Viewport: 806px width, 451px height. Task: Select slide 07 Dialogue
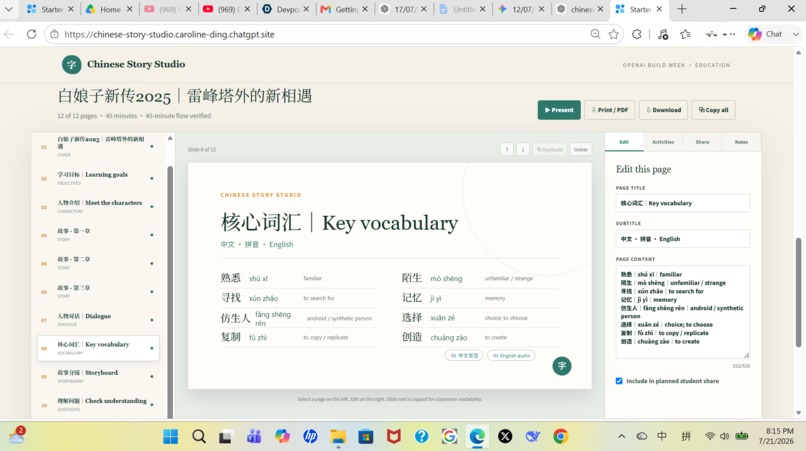[98, 320]
